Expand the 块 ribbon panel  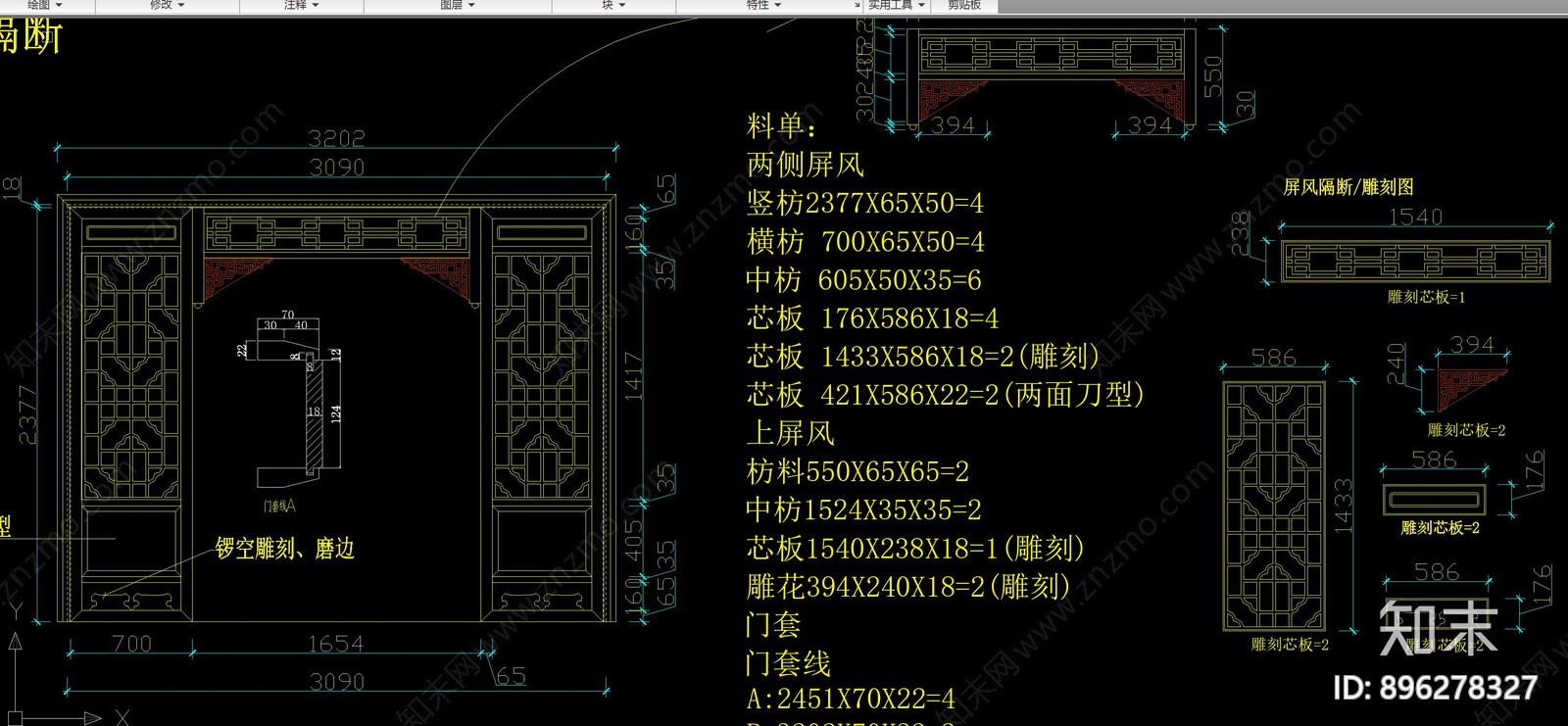coord(613,5)
